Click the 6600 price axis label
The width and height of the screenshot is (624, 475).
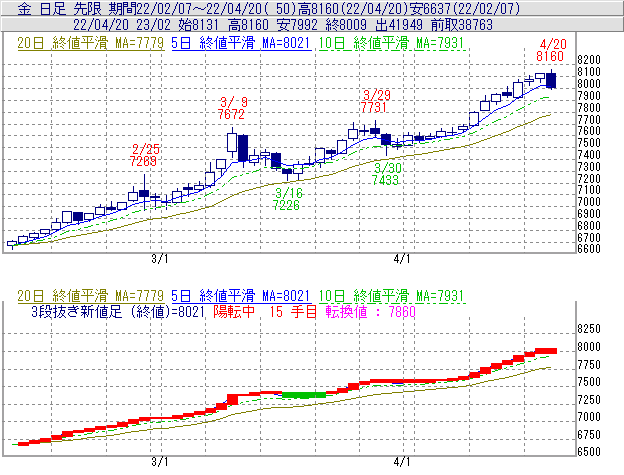click(589, 249)
